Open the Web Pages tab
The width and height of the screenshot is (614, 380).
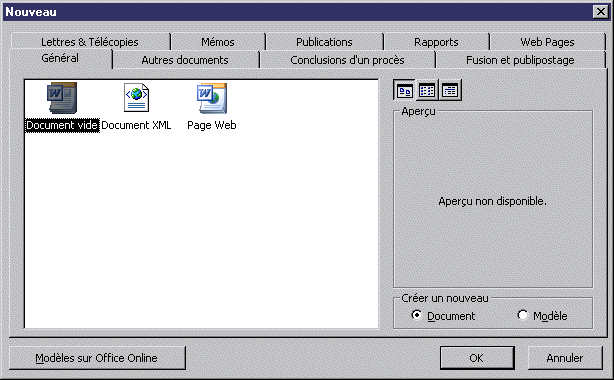coord(547,42)
